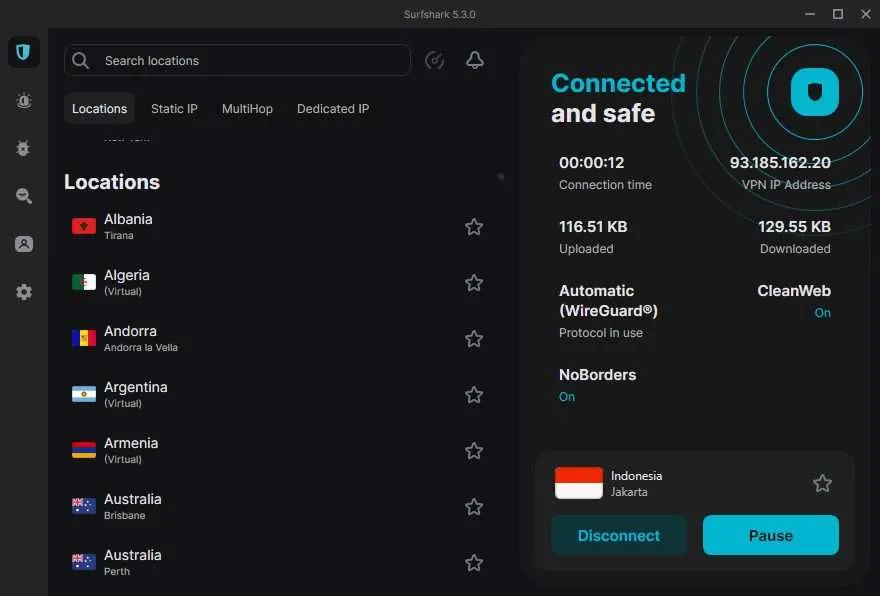This screenshot has height=596, width=880.
Task: Click the connection time 00:00:12
Action: (592, 163)
